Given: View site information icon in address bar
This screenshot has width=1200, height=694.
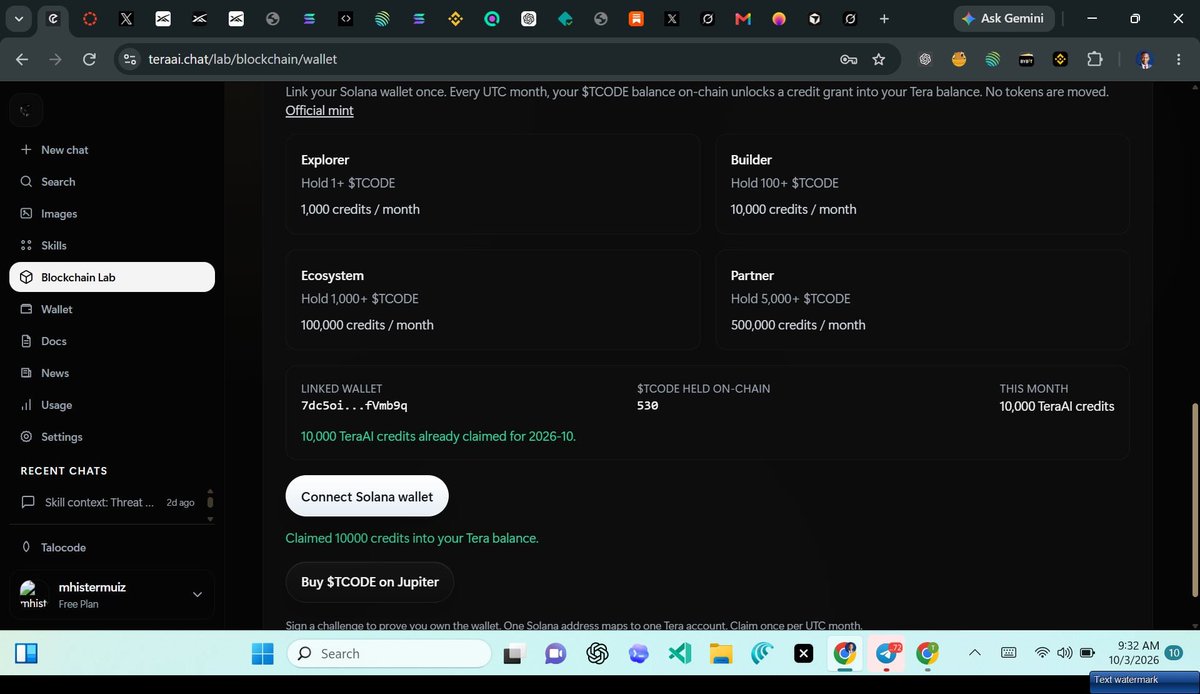Looking at the screenshot, I should (x=129, y=60).
